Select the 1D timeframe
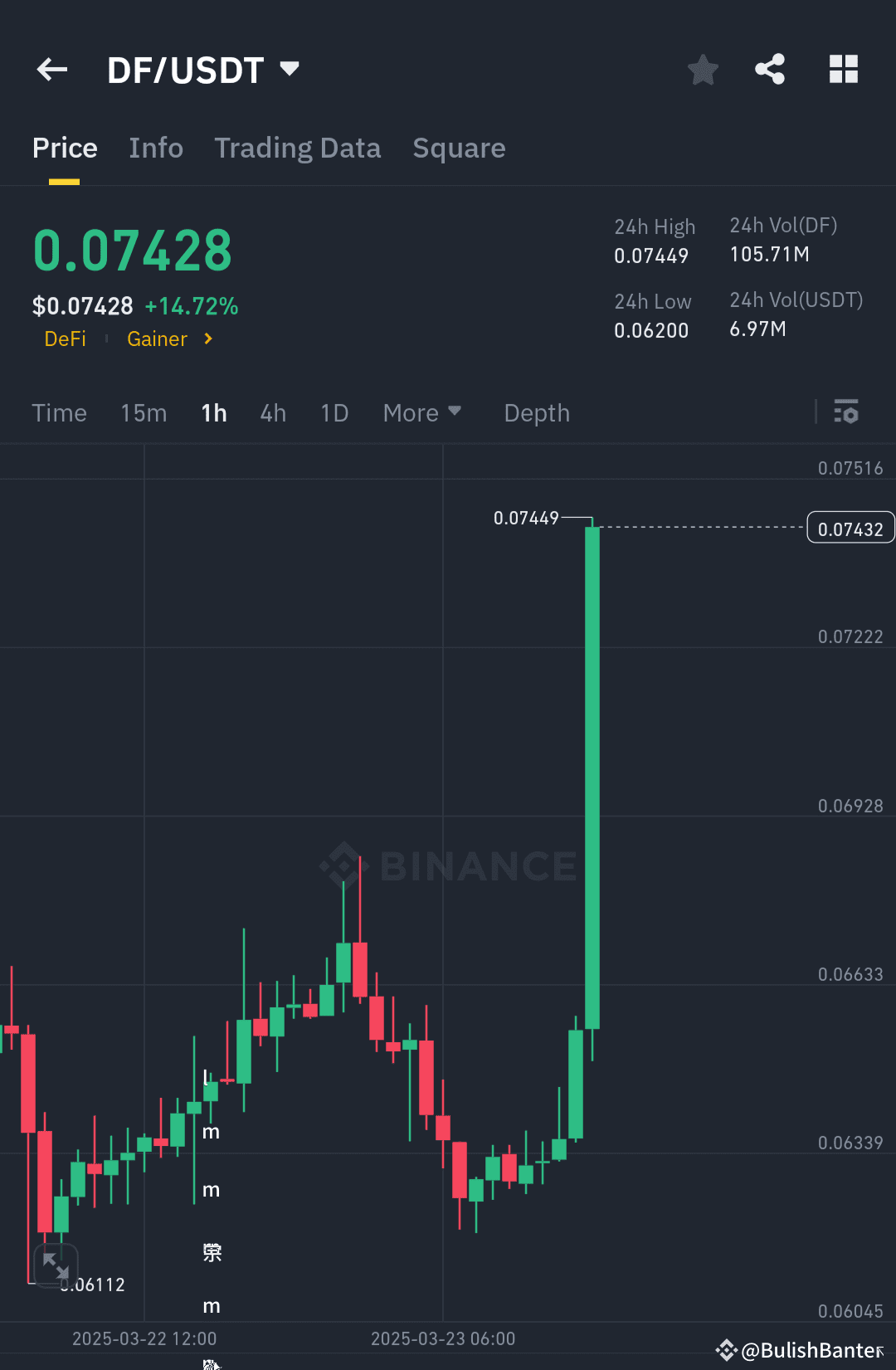896x1370 pixels. [x=334, y=412]
